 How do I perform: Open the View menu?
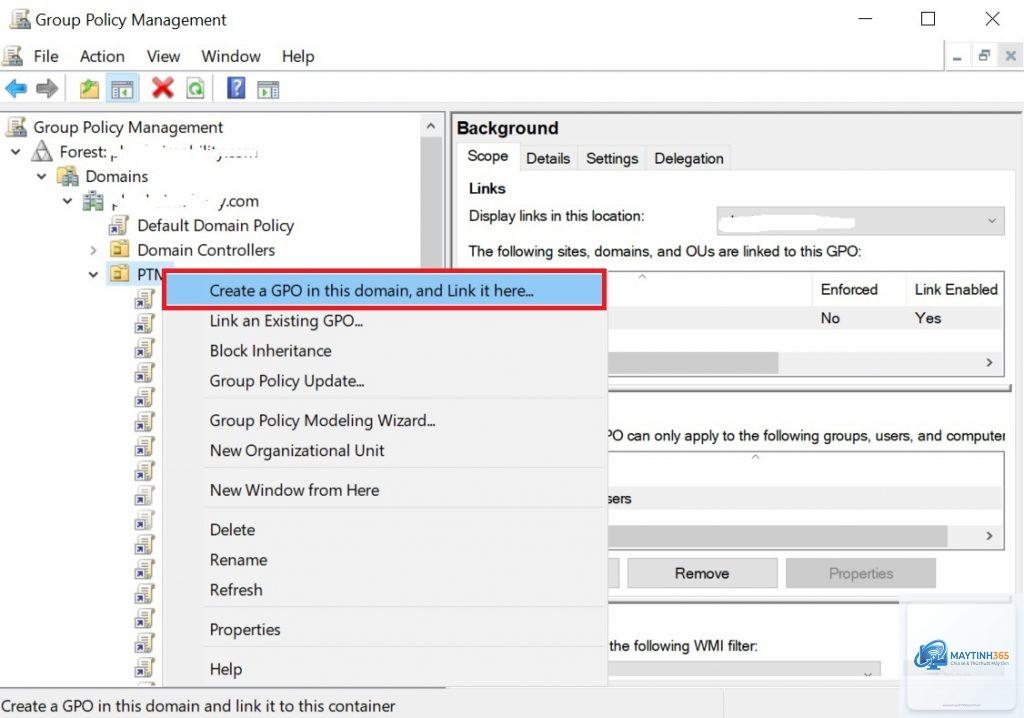click(163, 56)
